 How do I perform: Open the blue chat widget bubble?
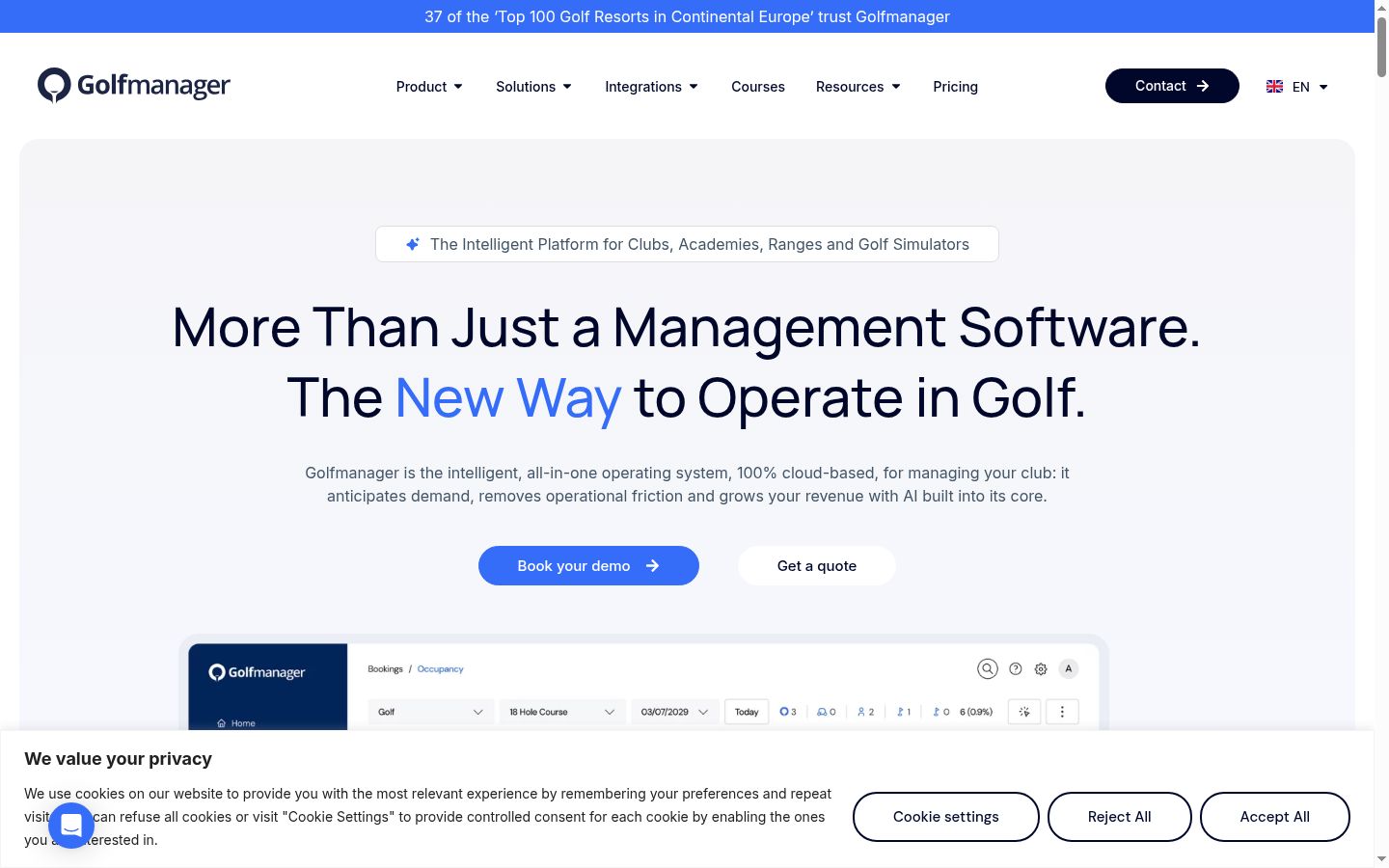[x=71, y=826]
